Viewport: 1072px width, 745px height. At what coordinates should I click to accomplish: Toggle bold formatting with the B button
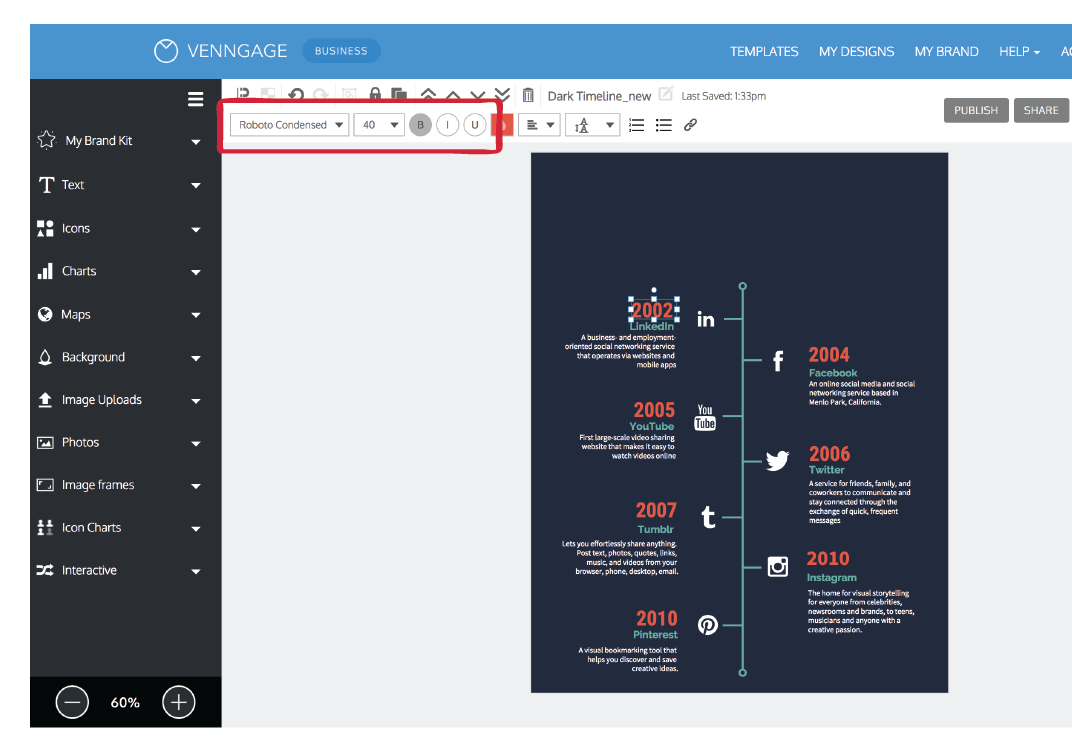point(420,125)
